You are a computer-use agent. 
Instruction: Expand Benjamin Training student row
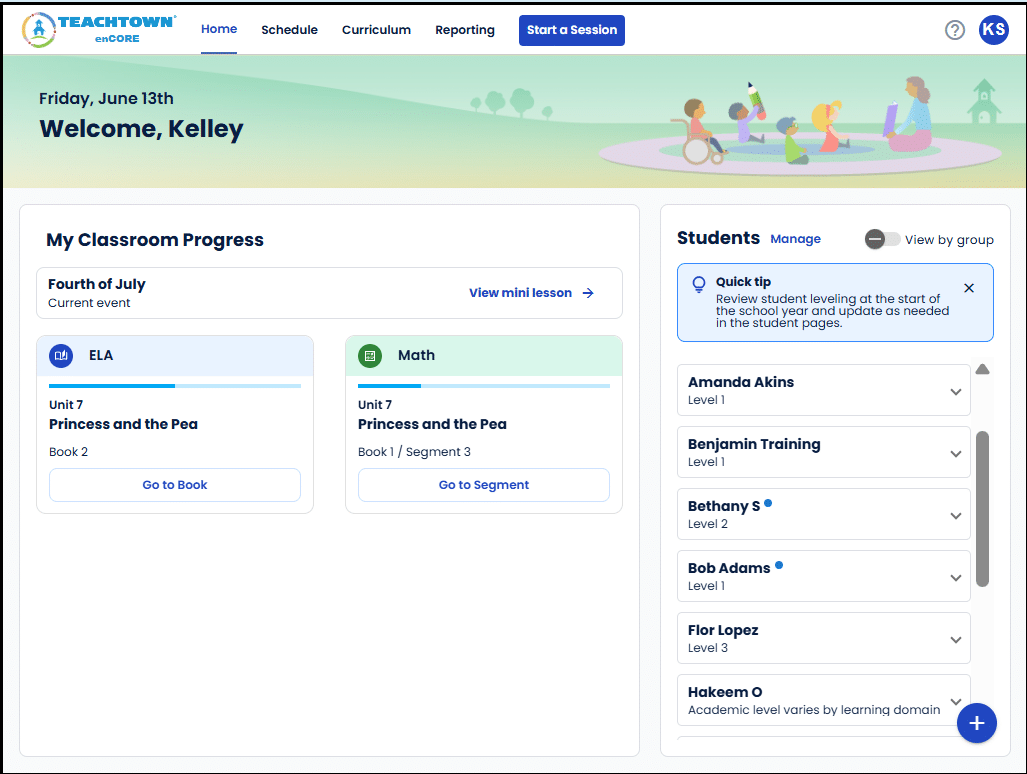point(955,453)
